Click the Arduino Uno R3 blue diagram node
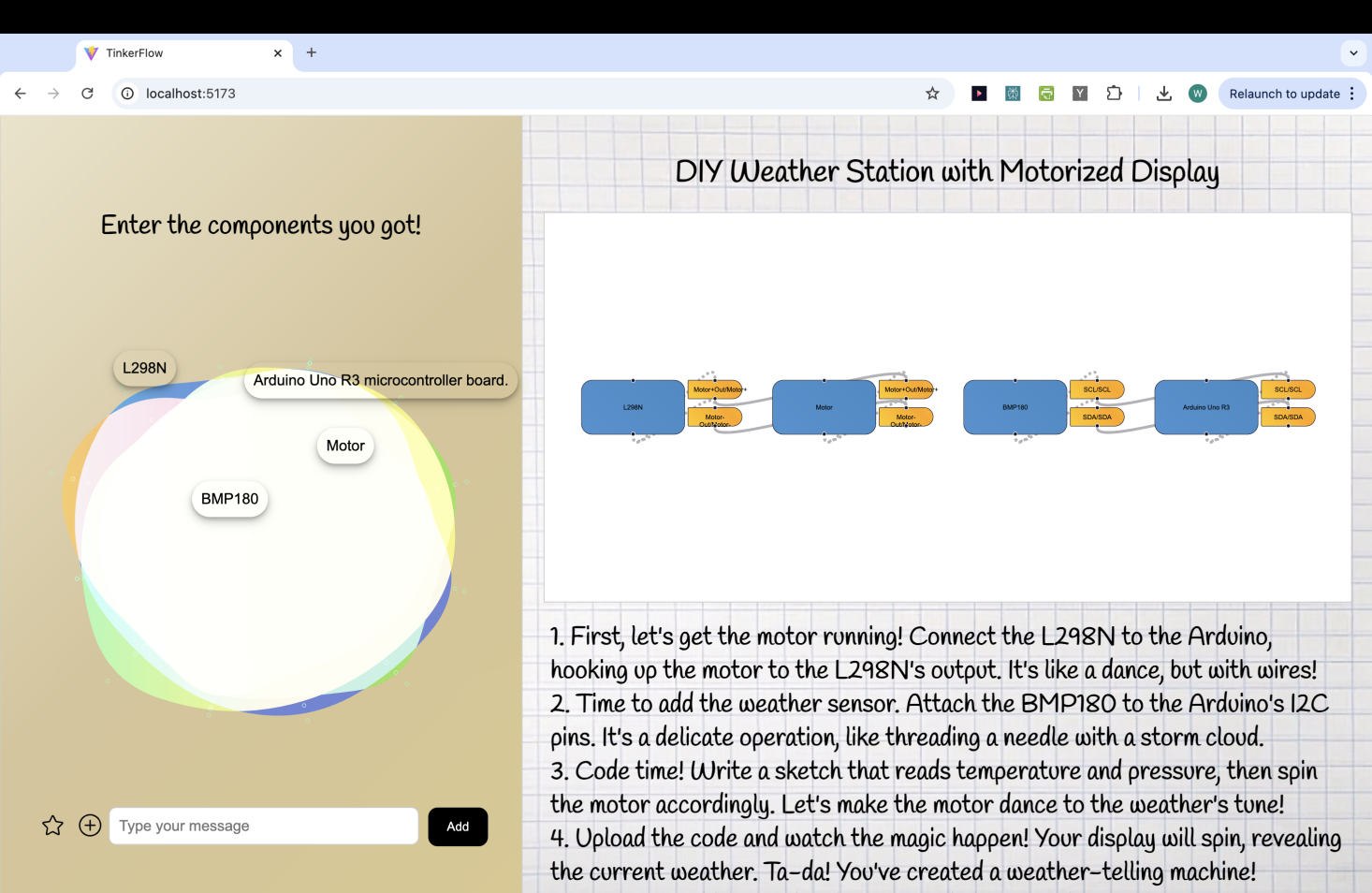This screenshot has width=1372, height=893. [1206, 407]
